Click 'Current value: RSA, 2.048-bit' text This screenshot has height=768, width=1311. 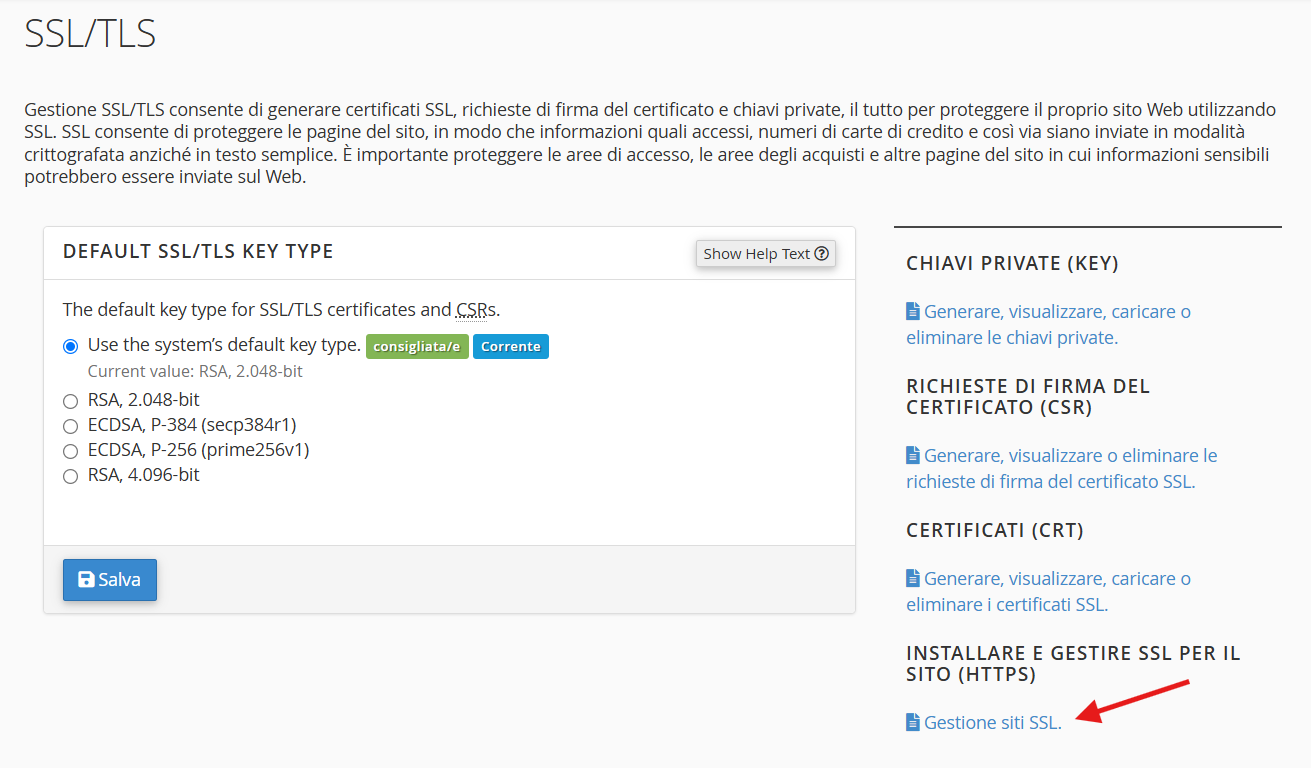point(195,371)
